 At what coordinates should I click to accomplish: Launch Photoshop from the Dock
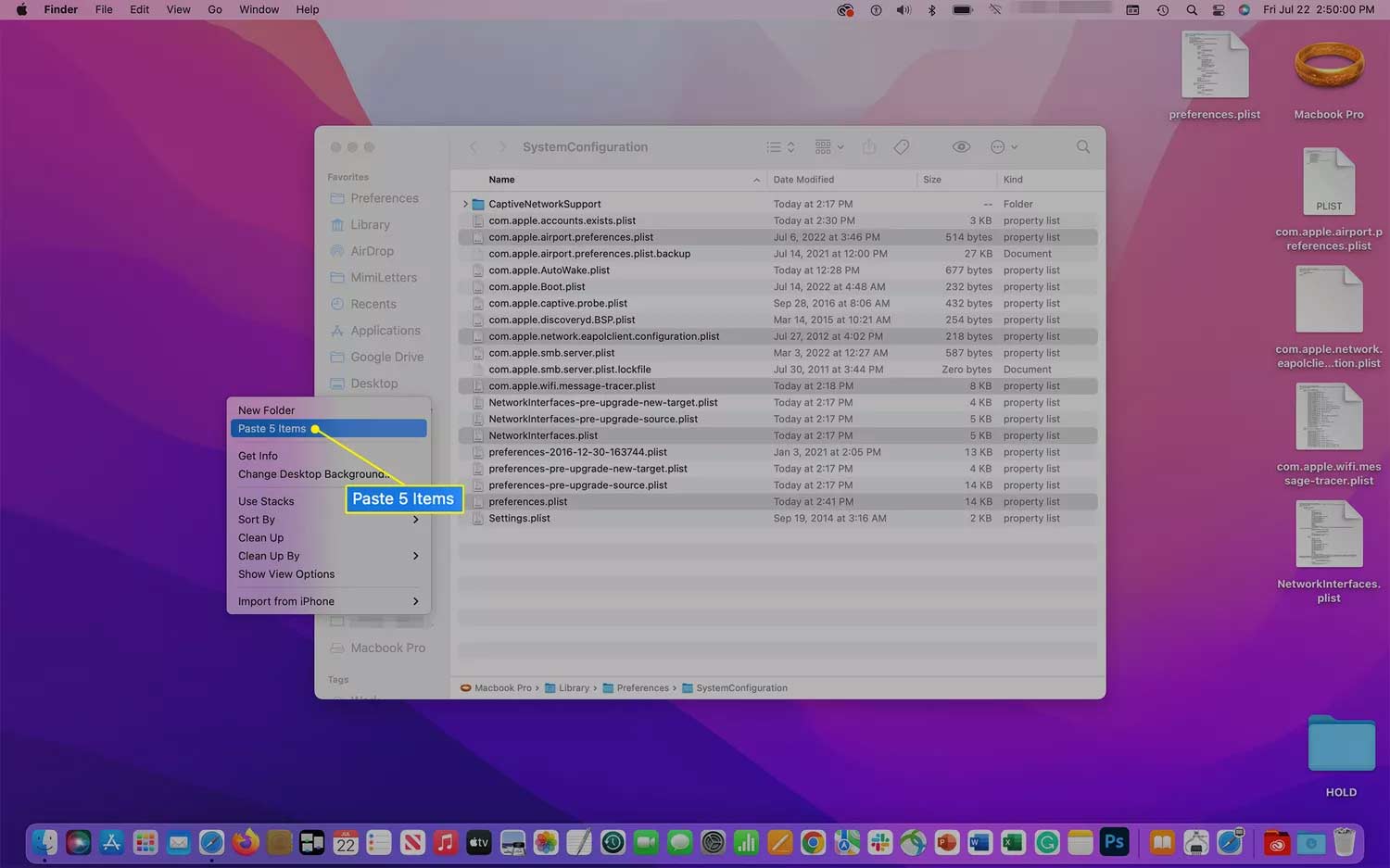1114,843
